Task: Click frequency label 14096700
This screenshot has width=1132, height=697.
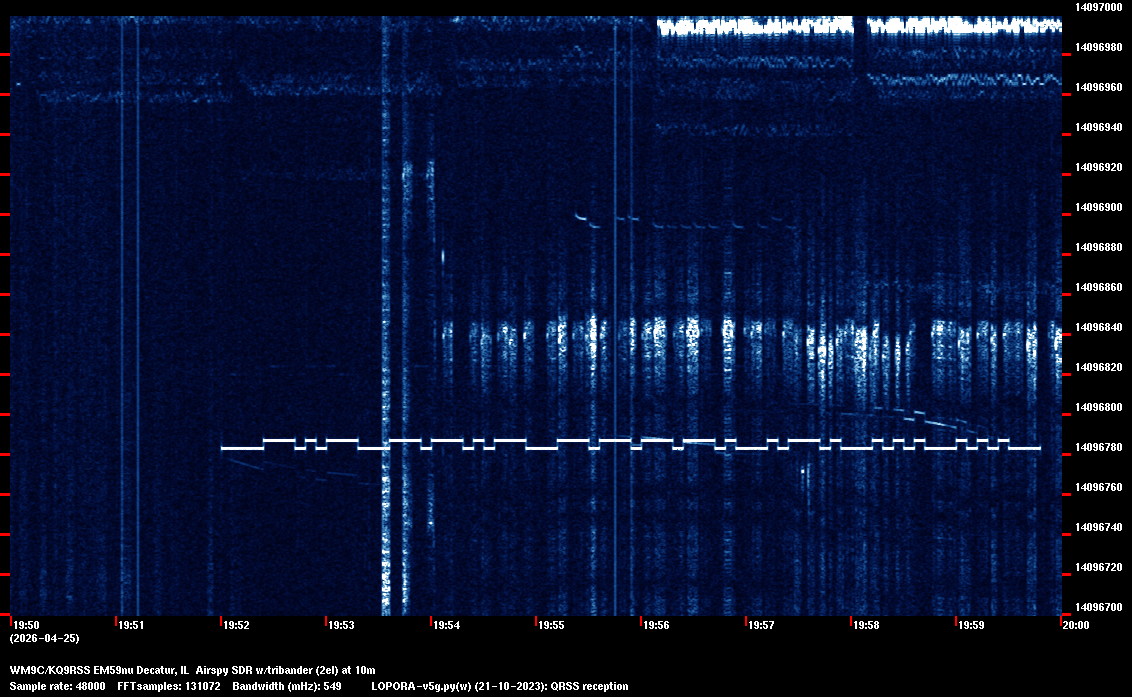Action: pyautogui.click(x=1099, y=607)
